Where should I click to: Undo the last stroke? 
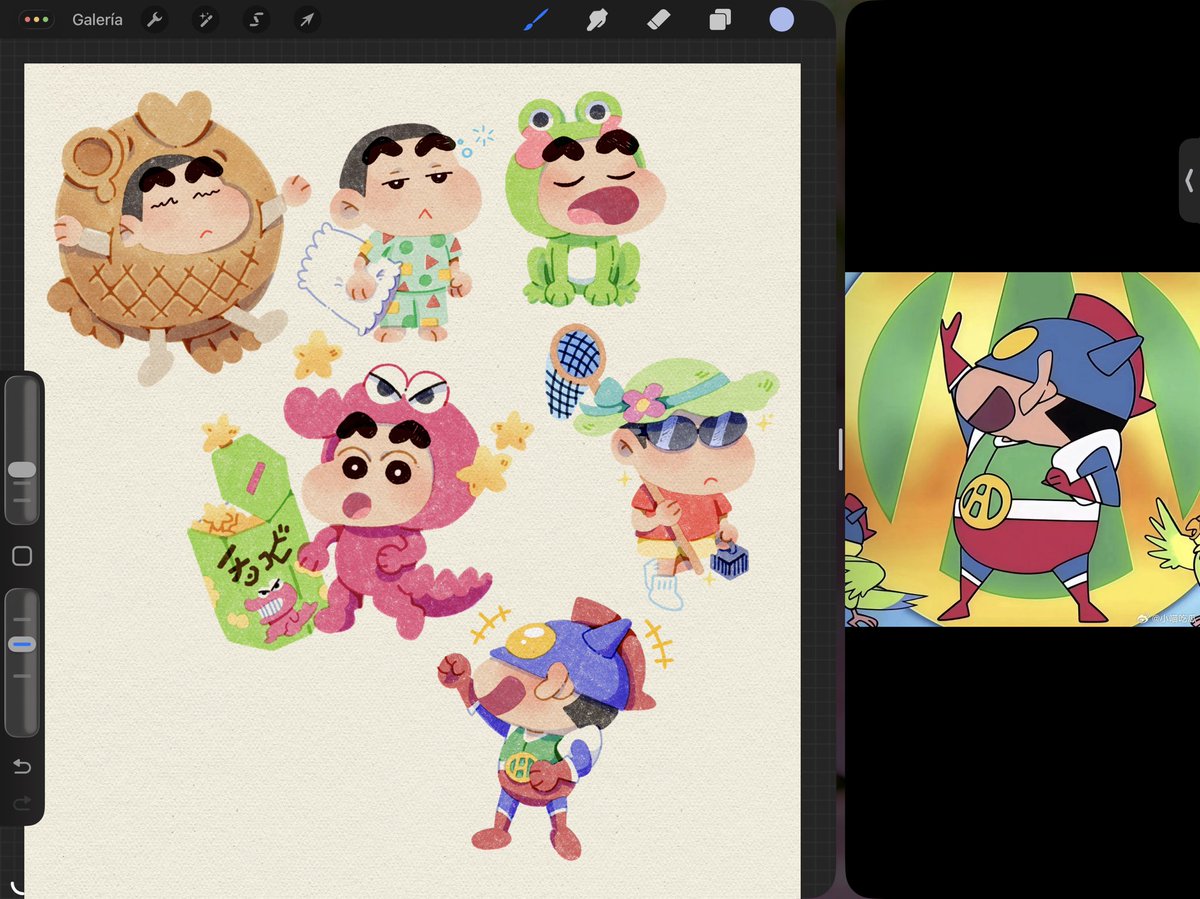[x=22, y=767]
